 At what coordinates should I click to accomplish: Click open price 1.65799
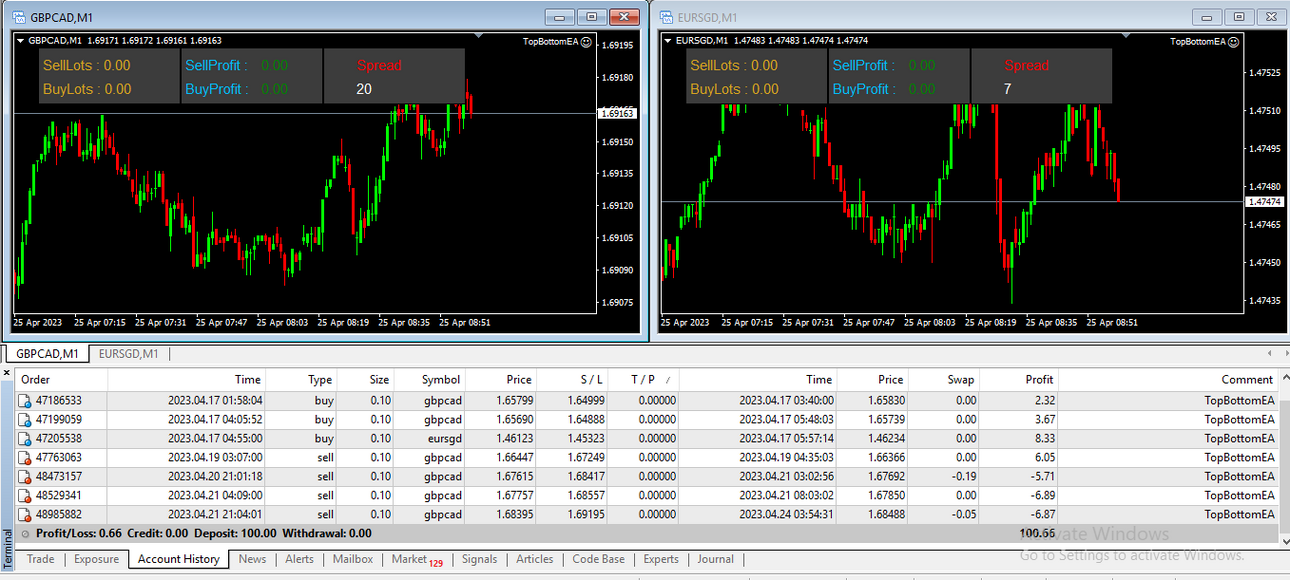pyautogui.click(x=512, y=401)
